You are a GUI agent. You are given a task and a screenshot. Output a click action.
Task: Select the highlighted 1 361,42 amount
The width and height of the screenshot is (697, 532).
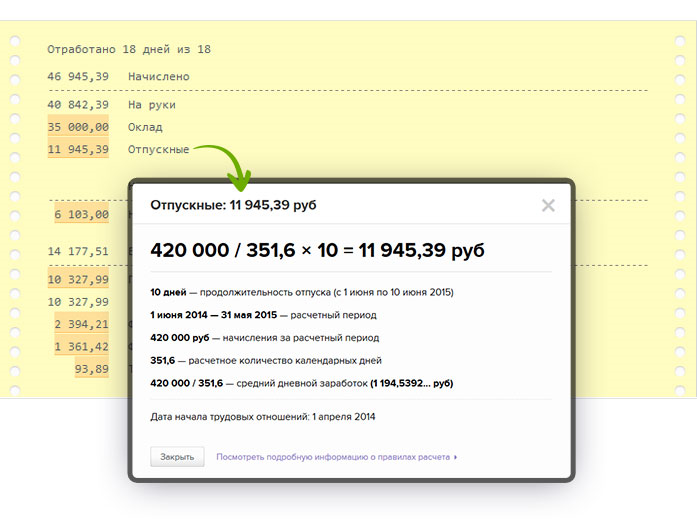click(81, 346)
